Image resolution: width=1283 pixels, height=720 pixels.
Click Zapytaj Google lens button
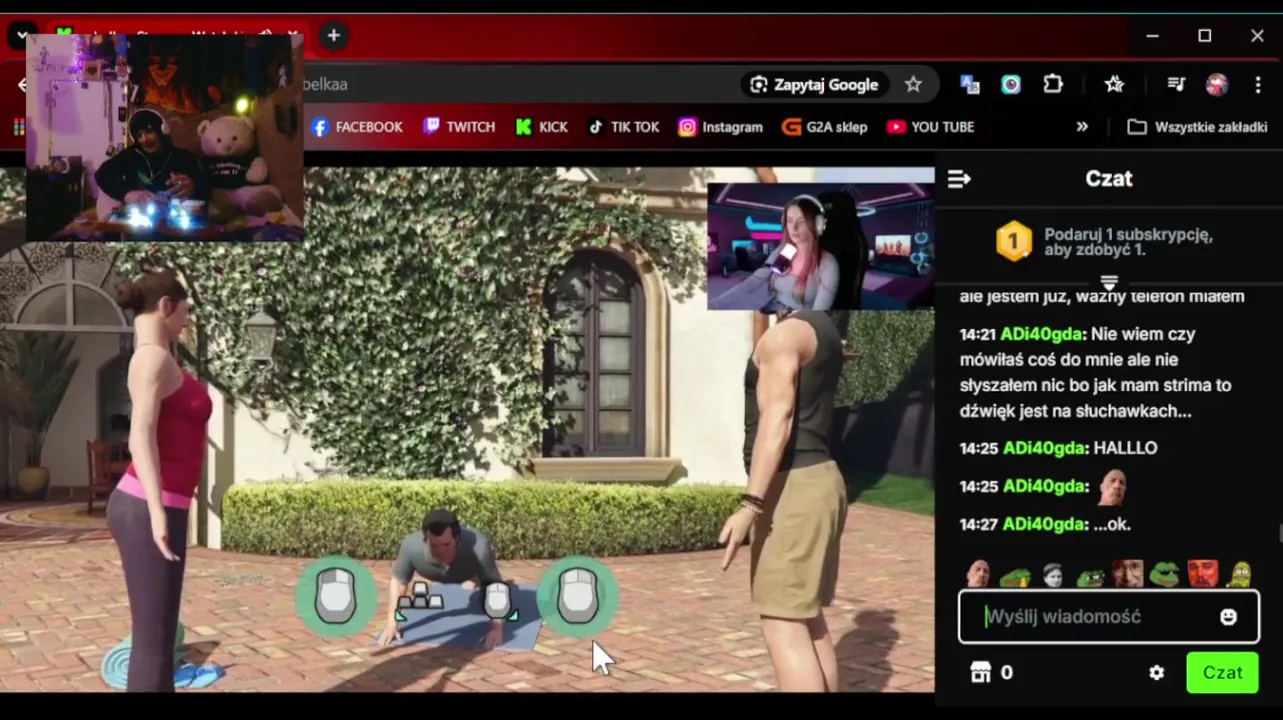(814, 84)
